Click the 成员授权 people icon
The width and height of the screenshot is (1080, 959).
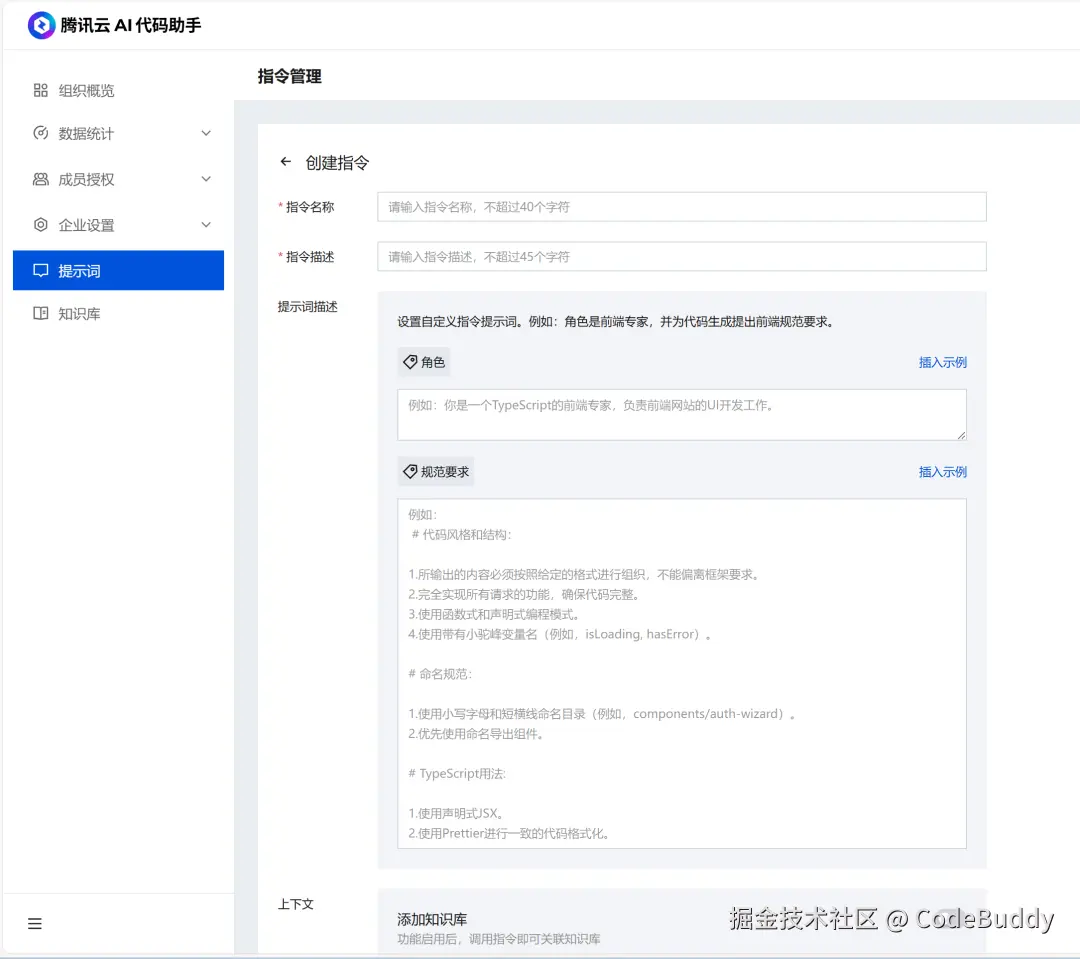(40, 179)
